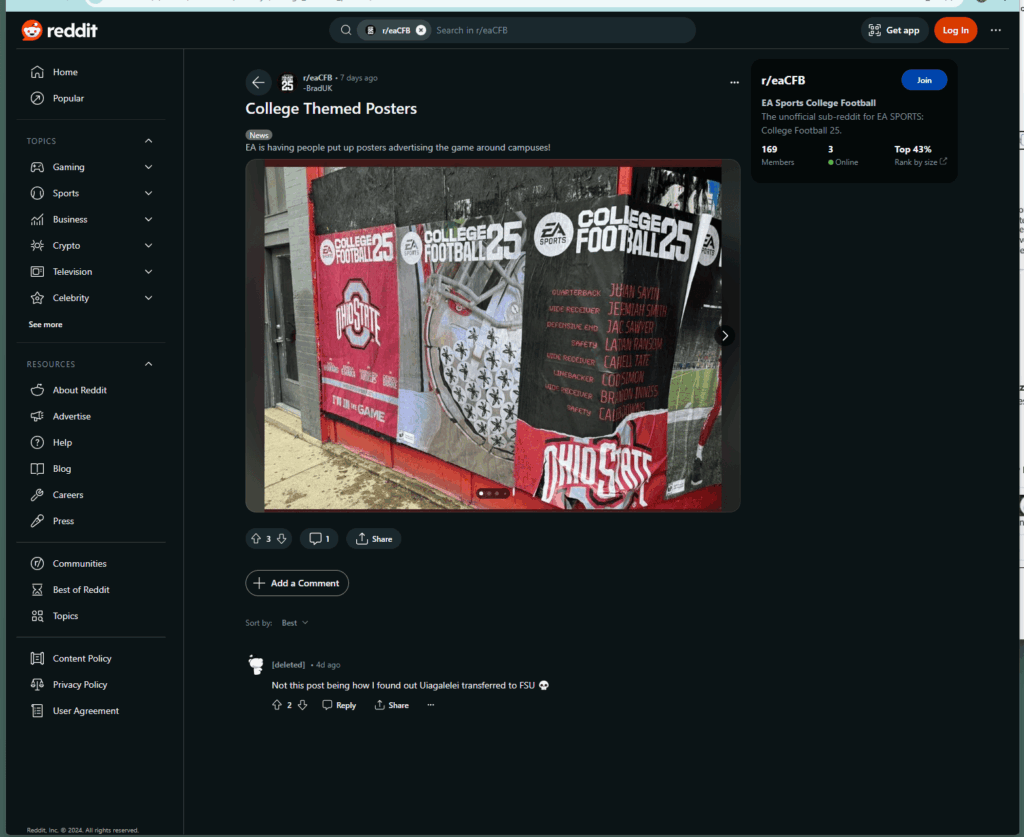1024x837 pixels.
Task: Expand the Sports topic section
Action: tap(148, 193)
